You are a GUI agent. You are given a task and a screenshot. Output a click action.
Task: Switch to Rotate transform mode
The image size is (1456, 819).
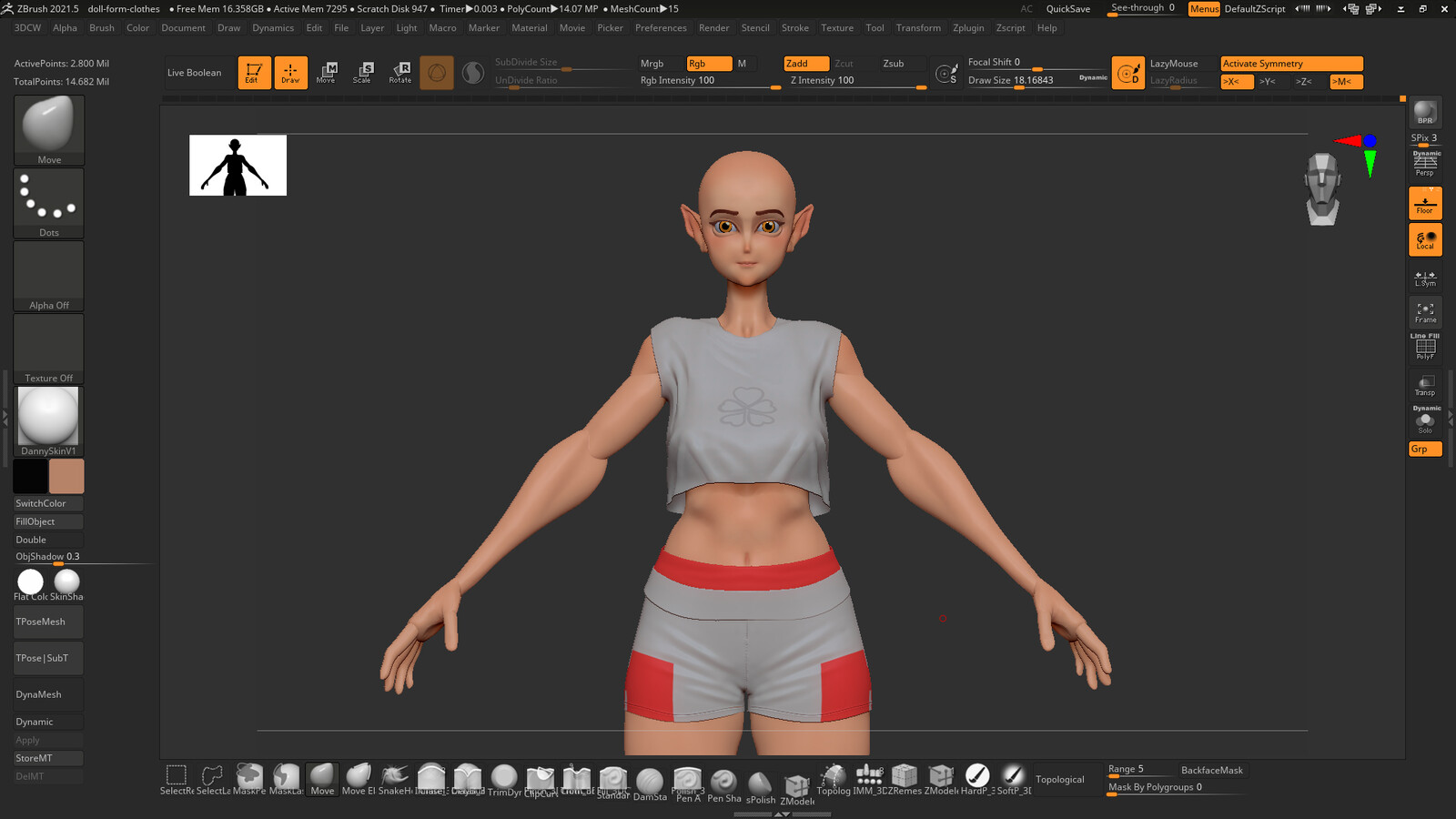[x=400, y=73]
